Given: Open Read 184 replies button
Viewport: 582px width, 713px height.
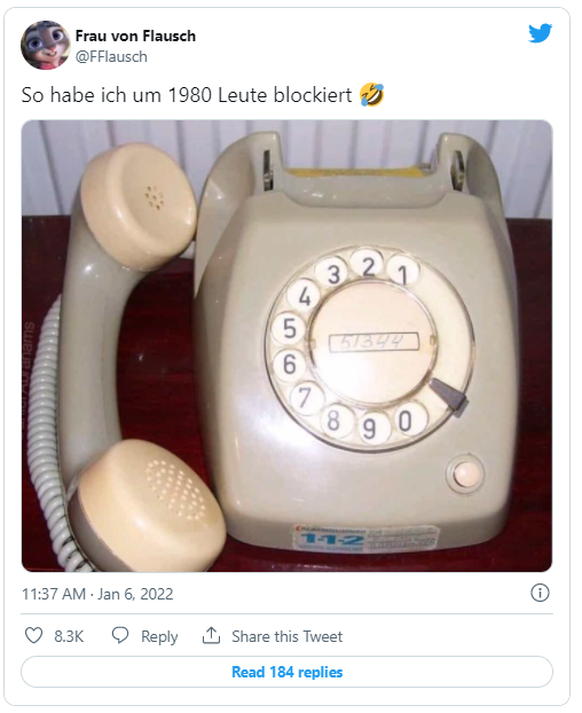Looking at the screenshot, I should click(287, 672).
